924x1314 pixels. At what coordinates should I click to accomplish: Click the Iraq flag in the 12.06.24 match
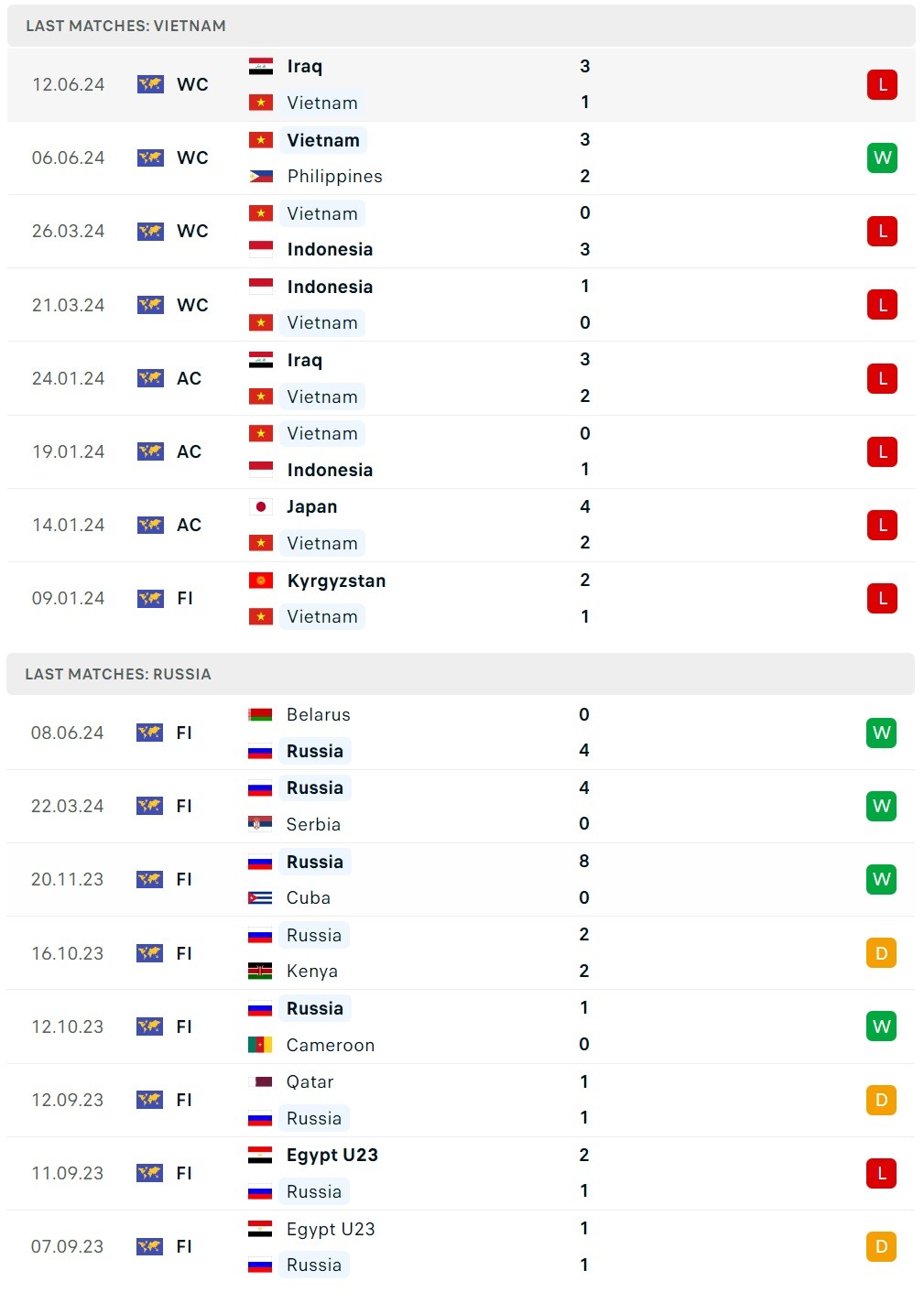click(261, 67)
